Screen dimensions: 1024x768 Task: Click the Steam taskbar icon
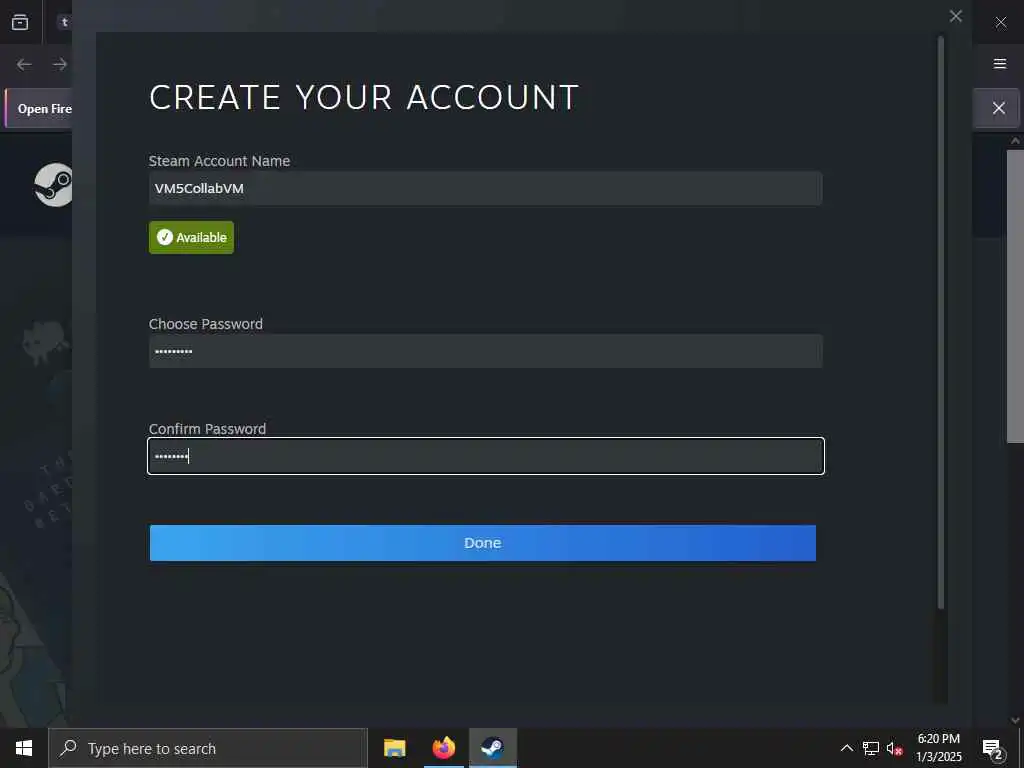tap(492, 748)
